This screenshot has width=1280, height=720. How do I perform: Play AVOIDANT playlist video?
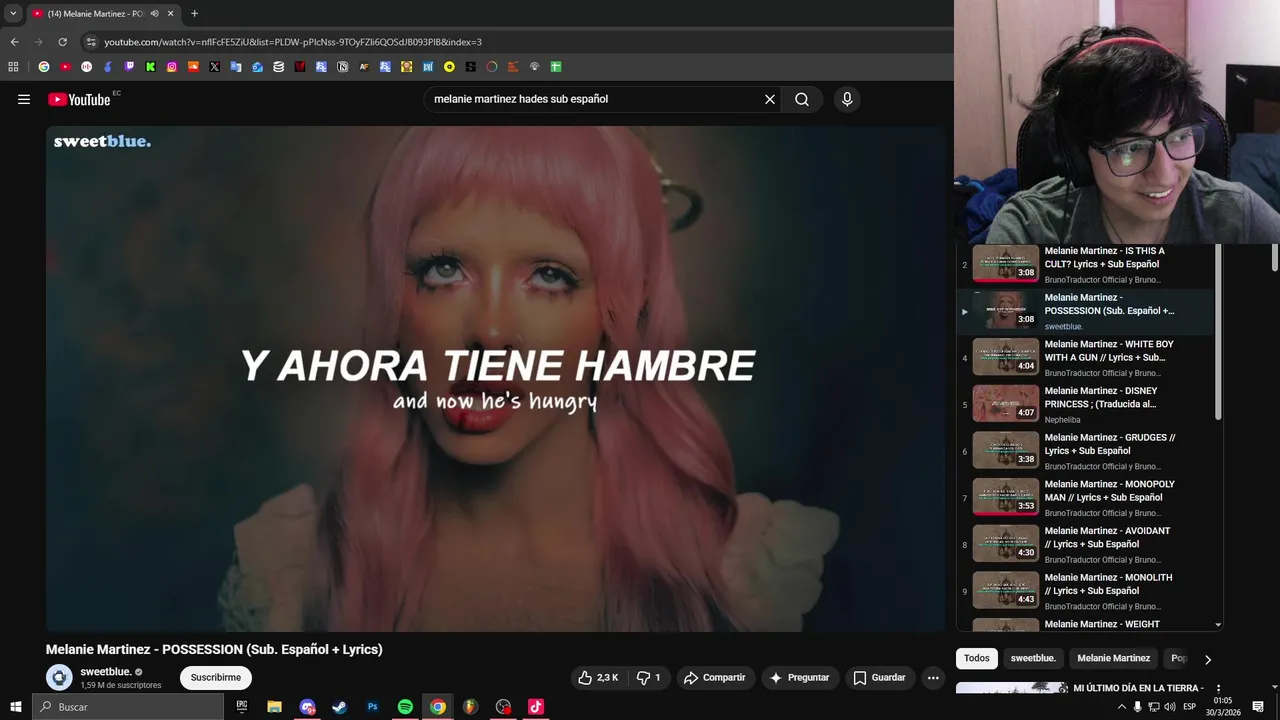[x=1085, y=545]
